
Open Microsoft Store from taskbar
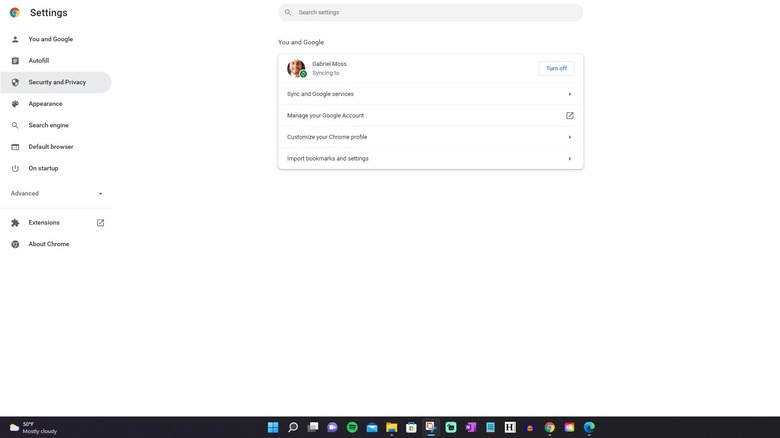coord(411,427)
